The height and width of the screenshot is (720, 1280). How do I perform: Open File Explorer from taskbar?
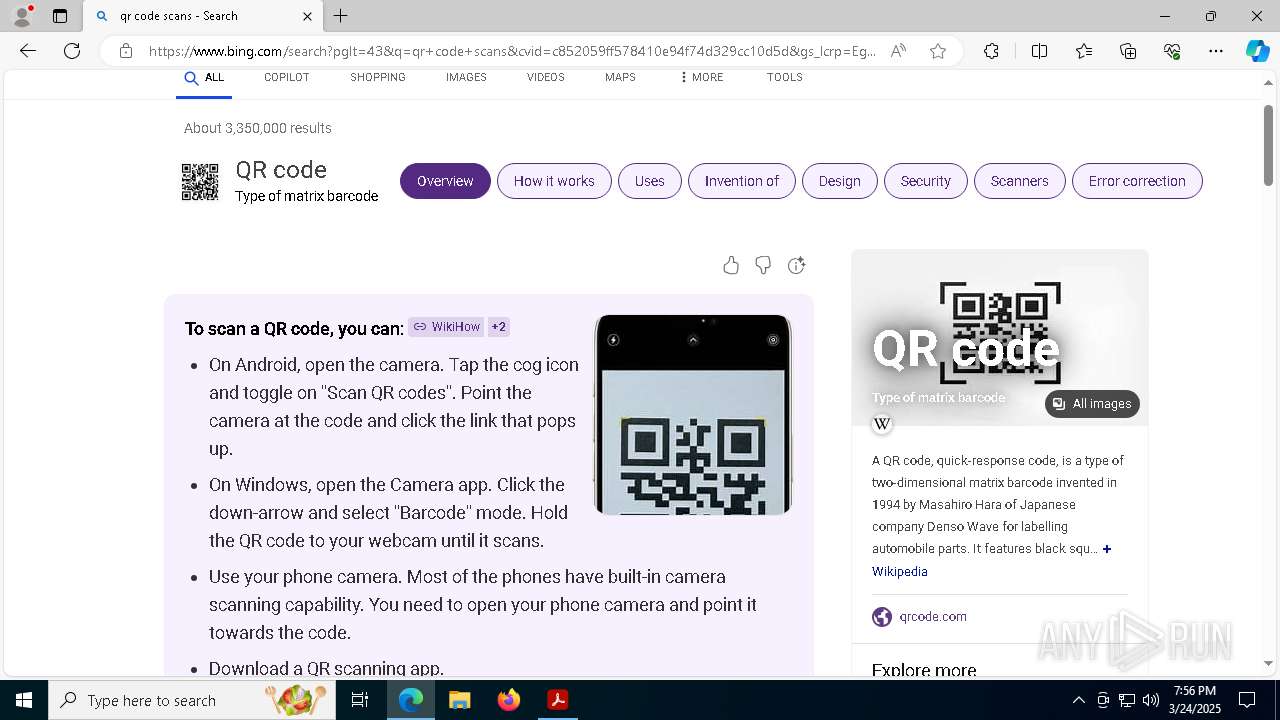[459, 700]
